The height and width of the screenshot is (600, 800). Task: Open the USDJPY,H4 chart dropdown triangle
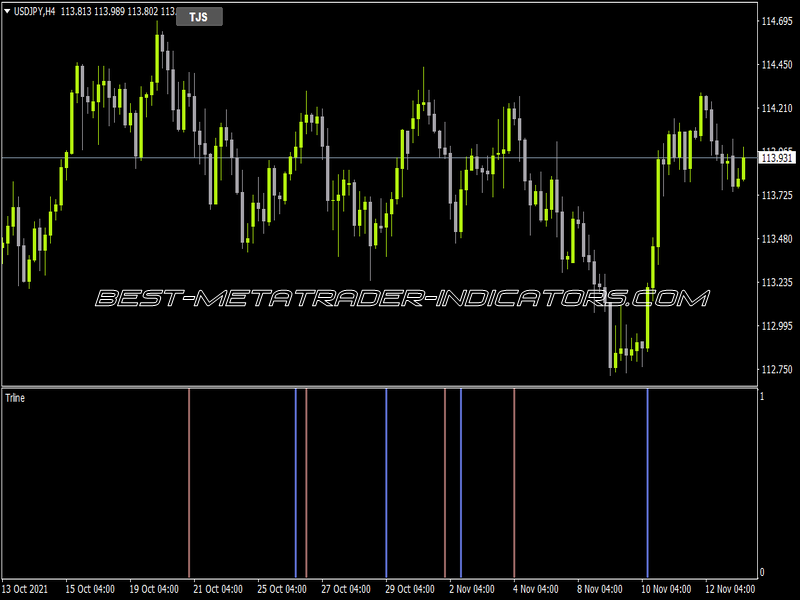[7, 11]
